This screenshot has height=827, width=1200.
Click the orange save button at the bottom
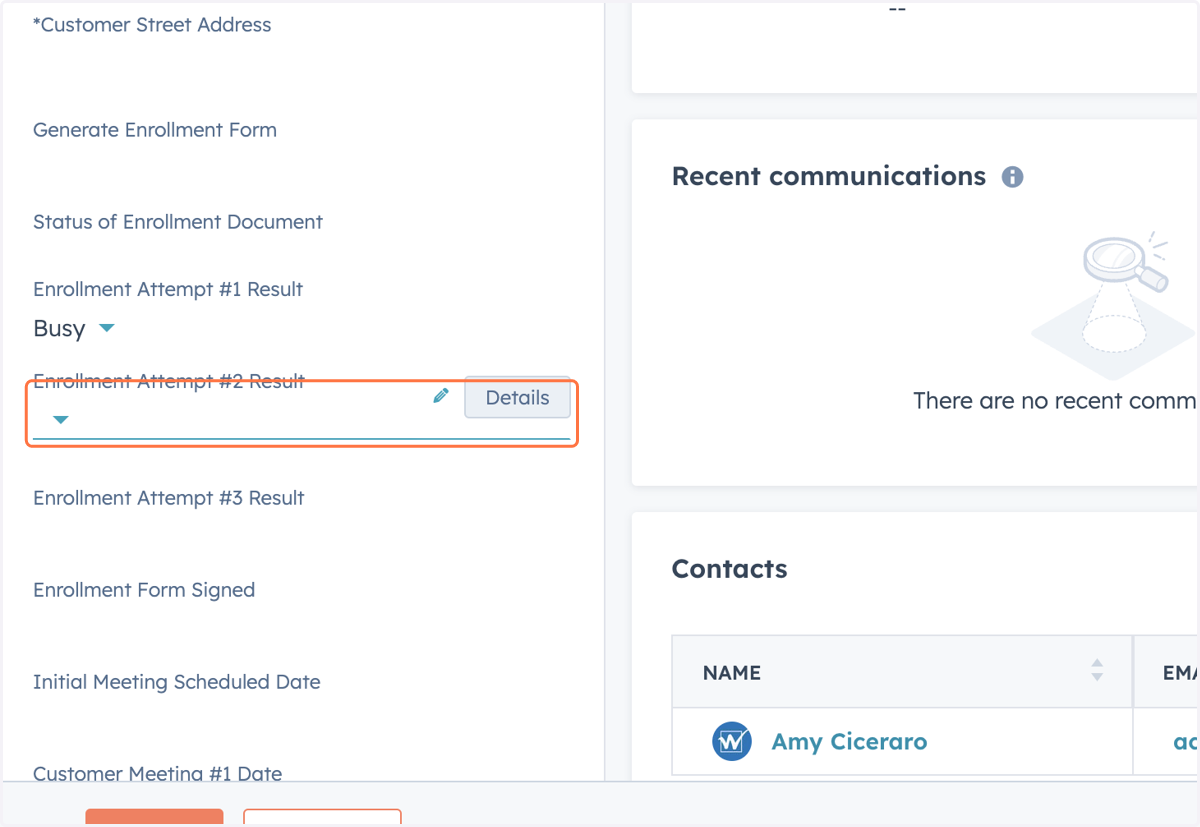[x=154, y=817]
